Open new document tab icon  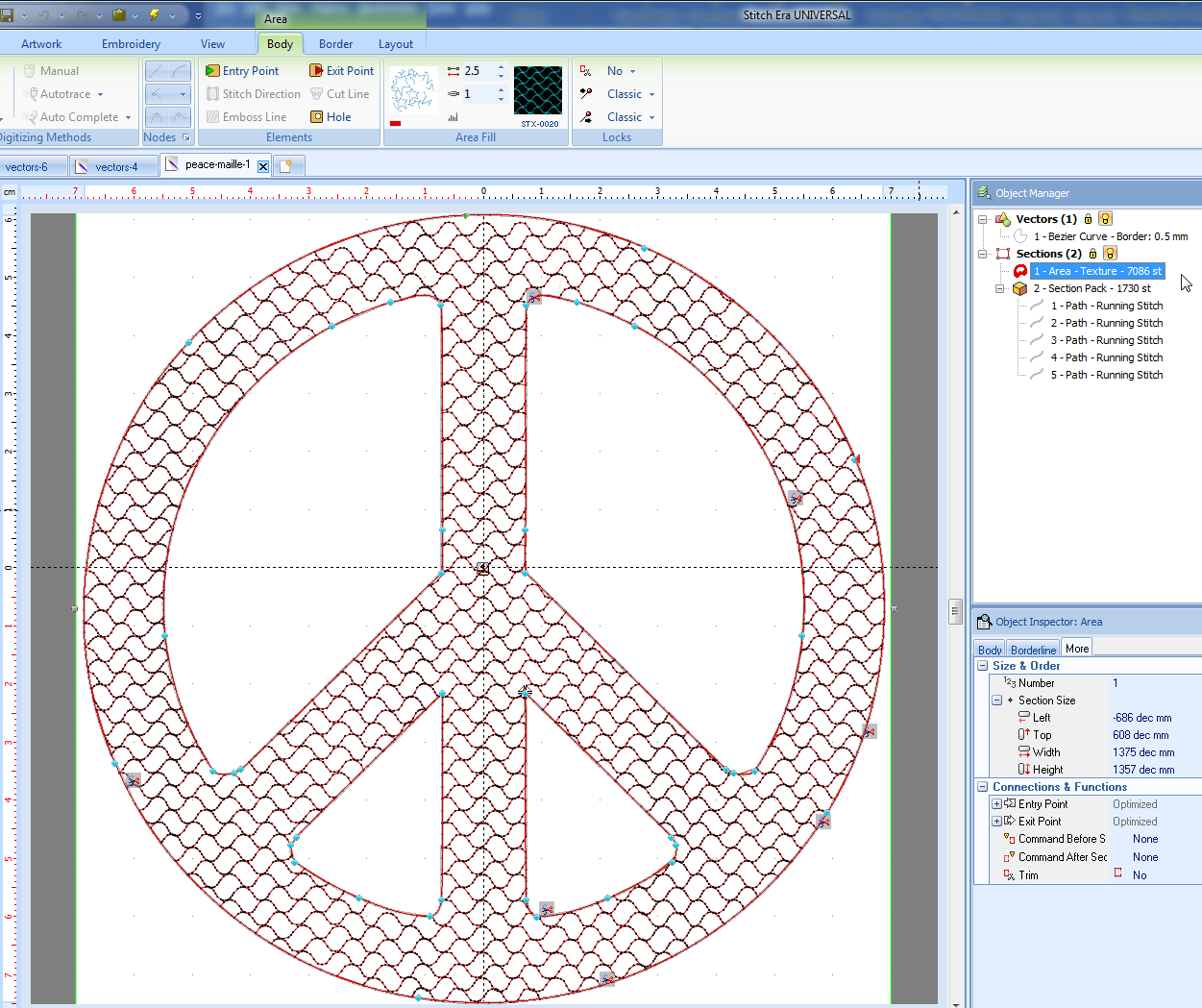(285, 166)
